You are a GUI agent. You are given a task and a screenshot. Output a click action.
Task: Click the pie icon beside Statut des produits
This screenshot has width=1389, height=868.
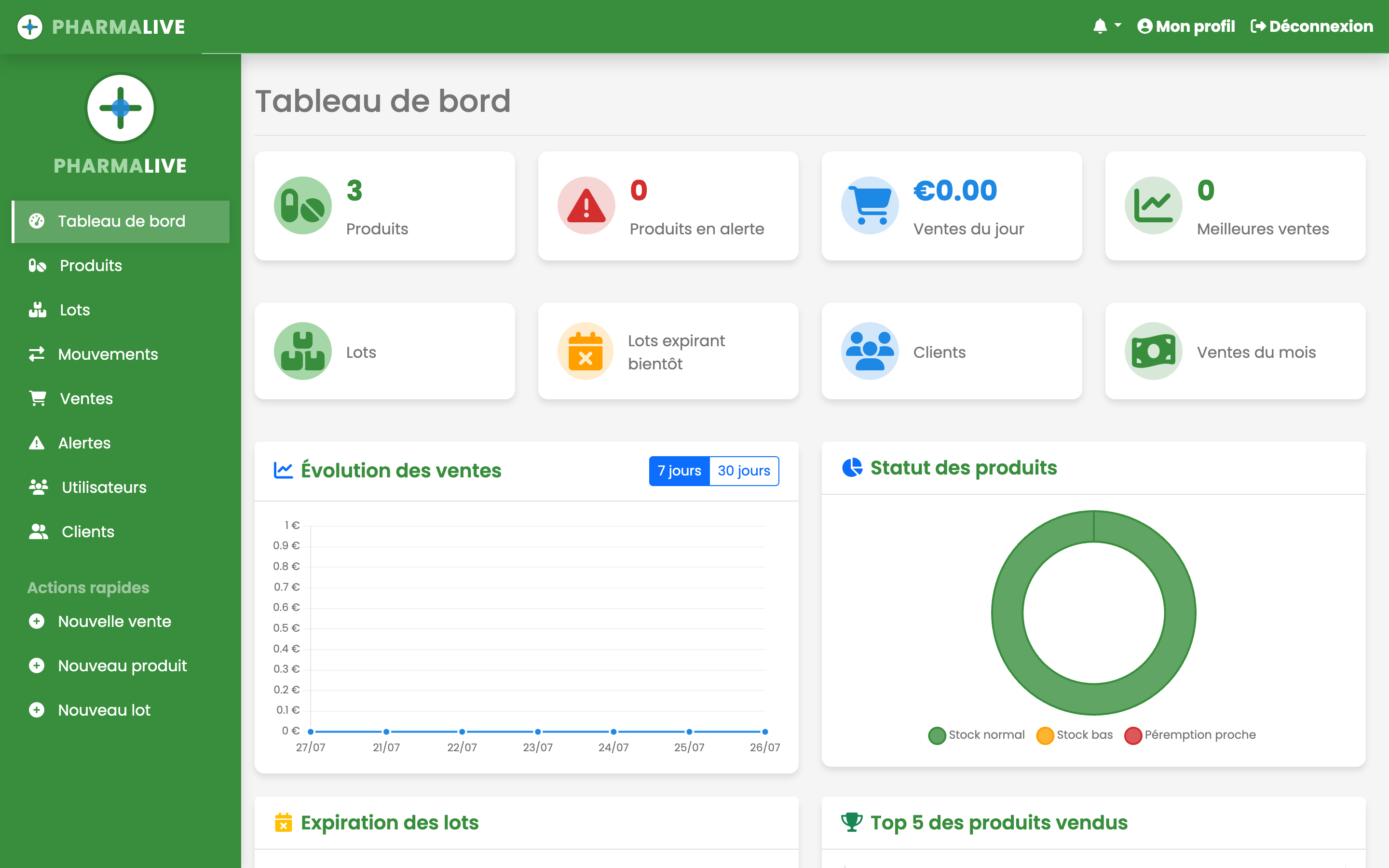pyautogui.click(x=852, y=467)
